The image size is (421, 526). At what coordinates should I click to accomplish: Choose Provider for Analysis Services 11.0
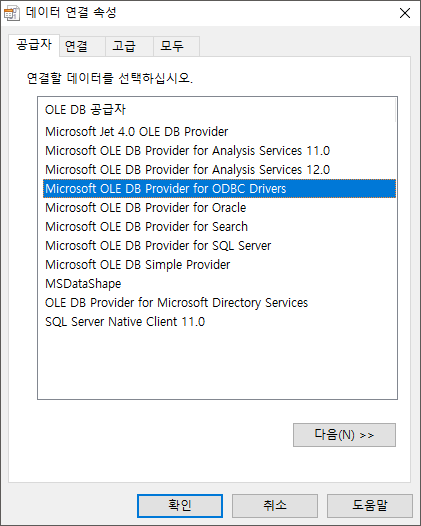pos(219,151)
